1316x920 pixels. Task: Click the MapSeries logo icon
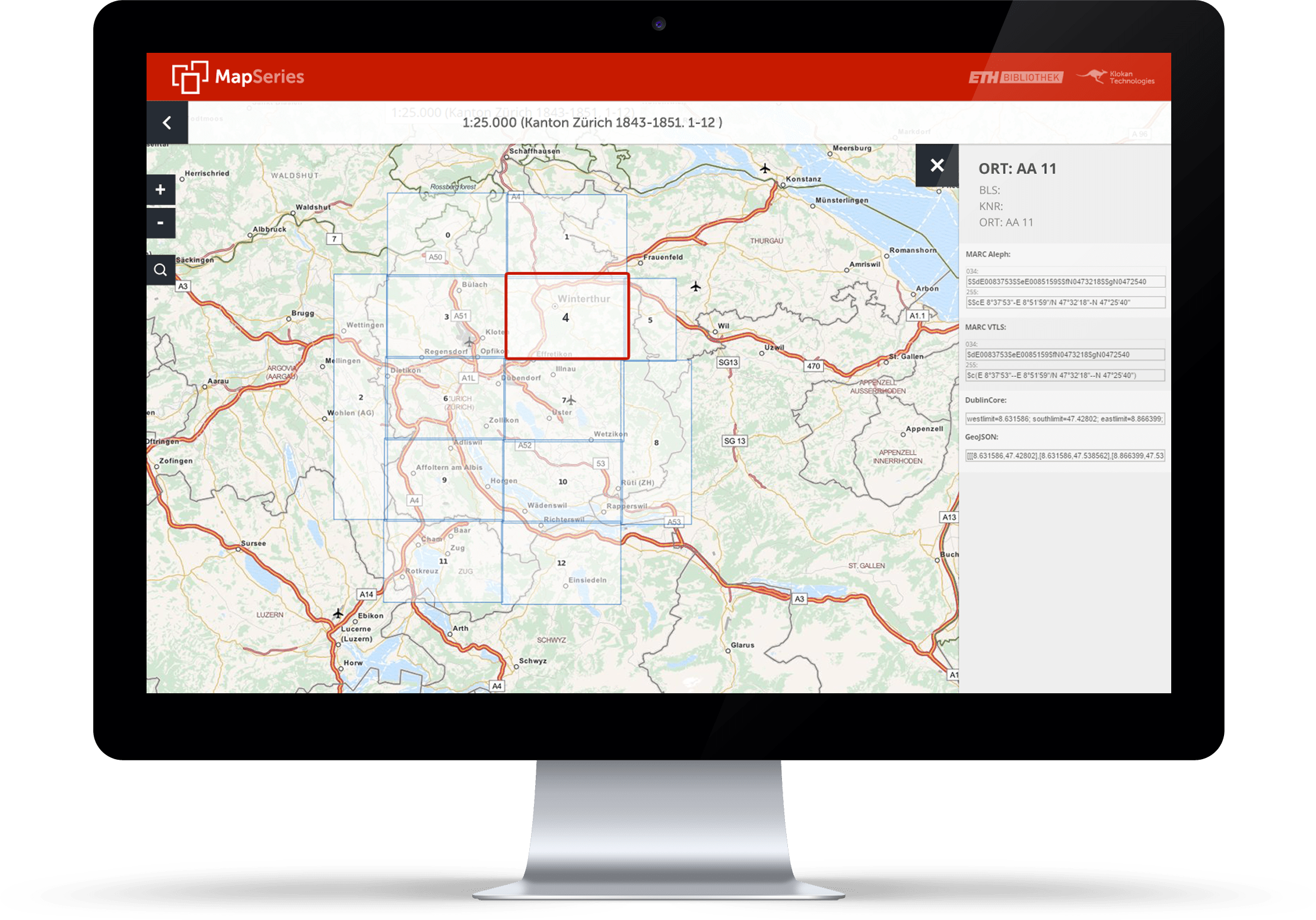point(190,77)
